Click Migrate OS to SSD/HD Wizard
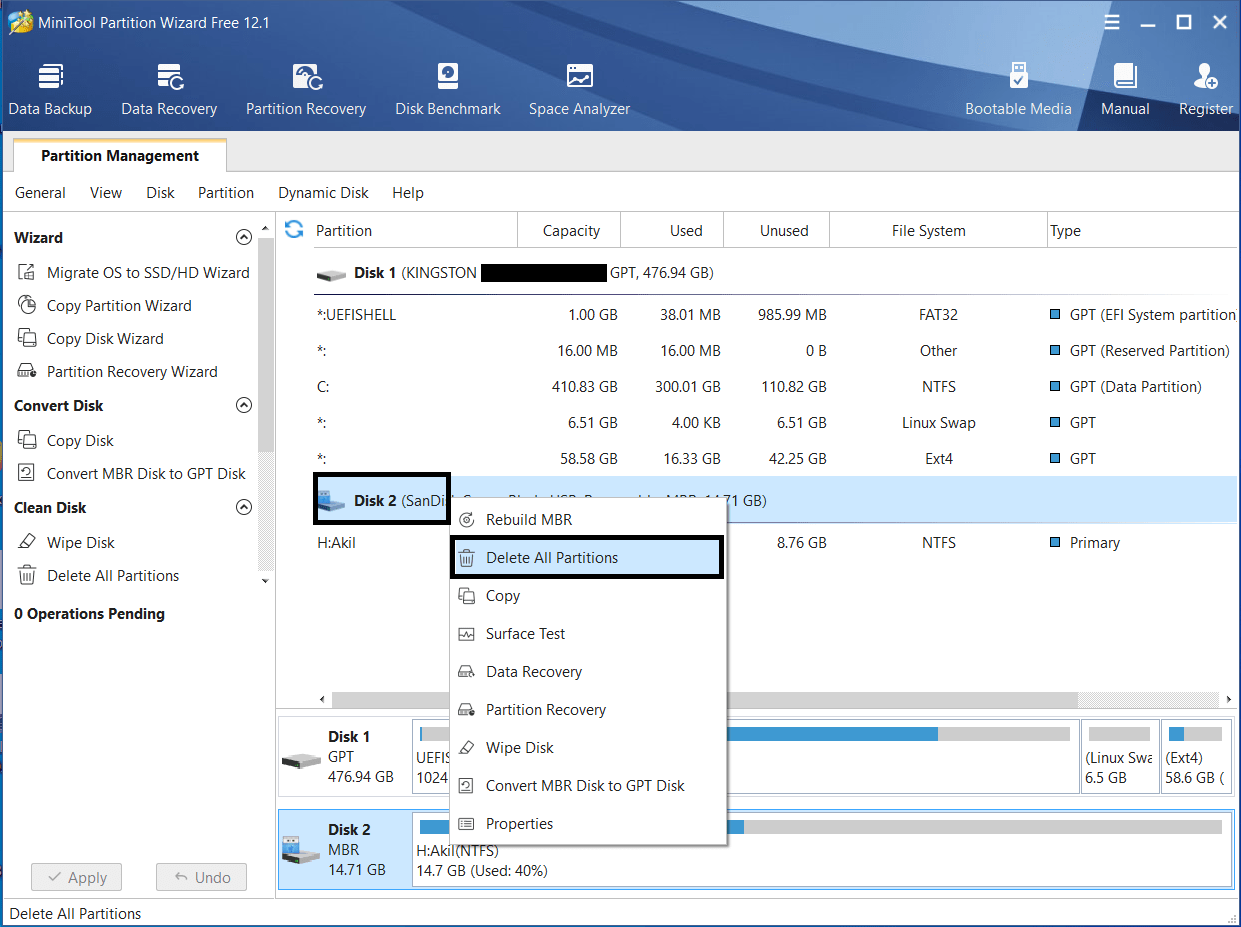 (x=147, y=273)
